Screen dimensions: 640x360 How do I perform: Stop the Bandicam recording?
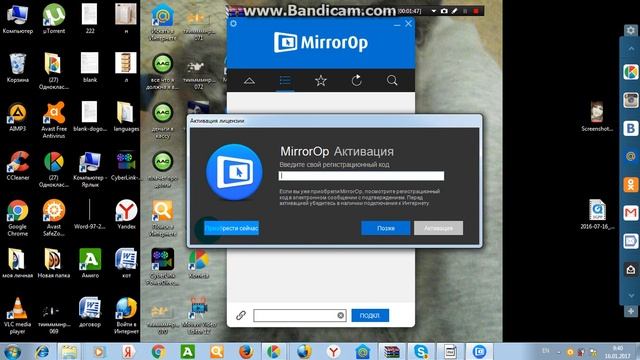[476, 11]
